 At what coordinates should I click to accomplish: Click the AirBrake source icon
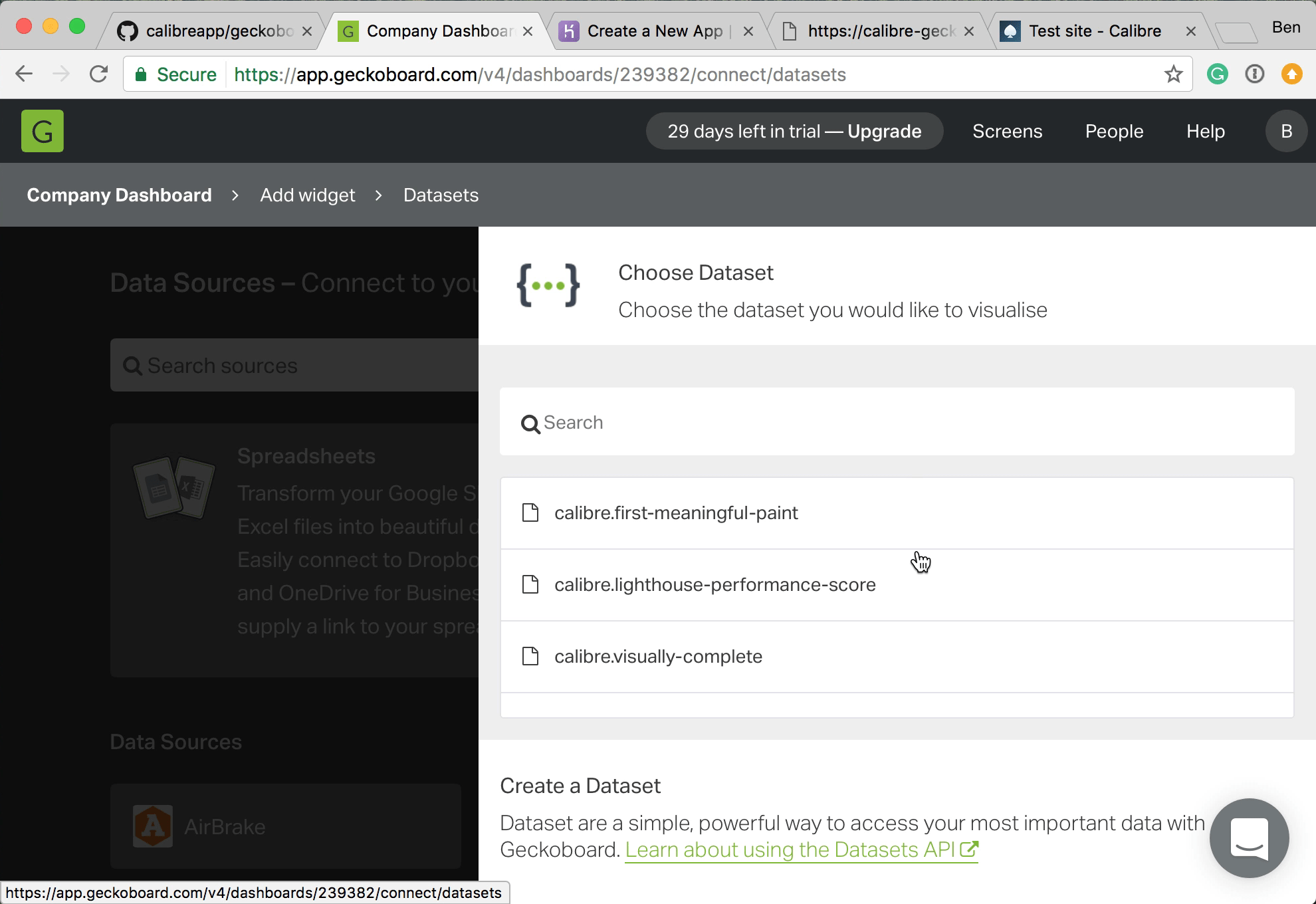pos(153,826)
